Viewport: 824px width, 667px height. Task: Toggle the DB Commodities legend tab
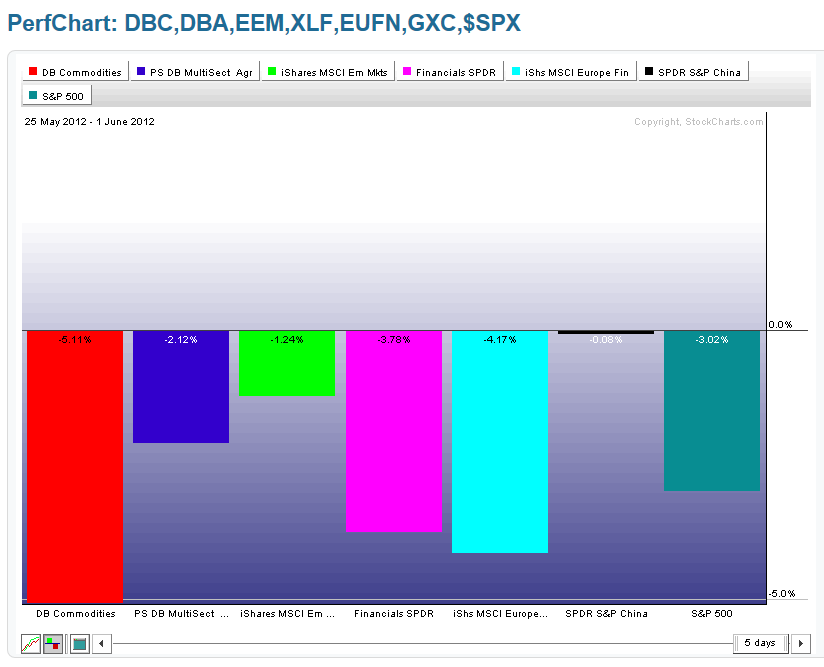pyautogui.click(x=76, y=72)
